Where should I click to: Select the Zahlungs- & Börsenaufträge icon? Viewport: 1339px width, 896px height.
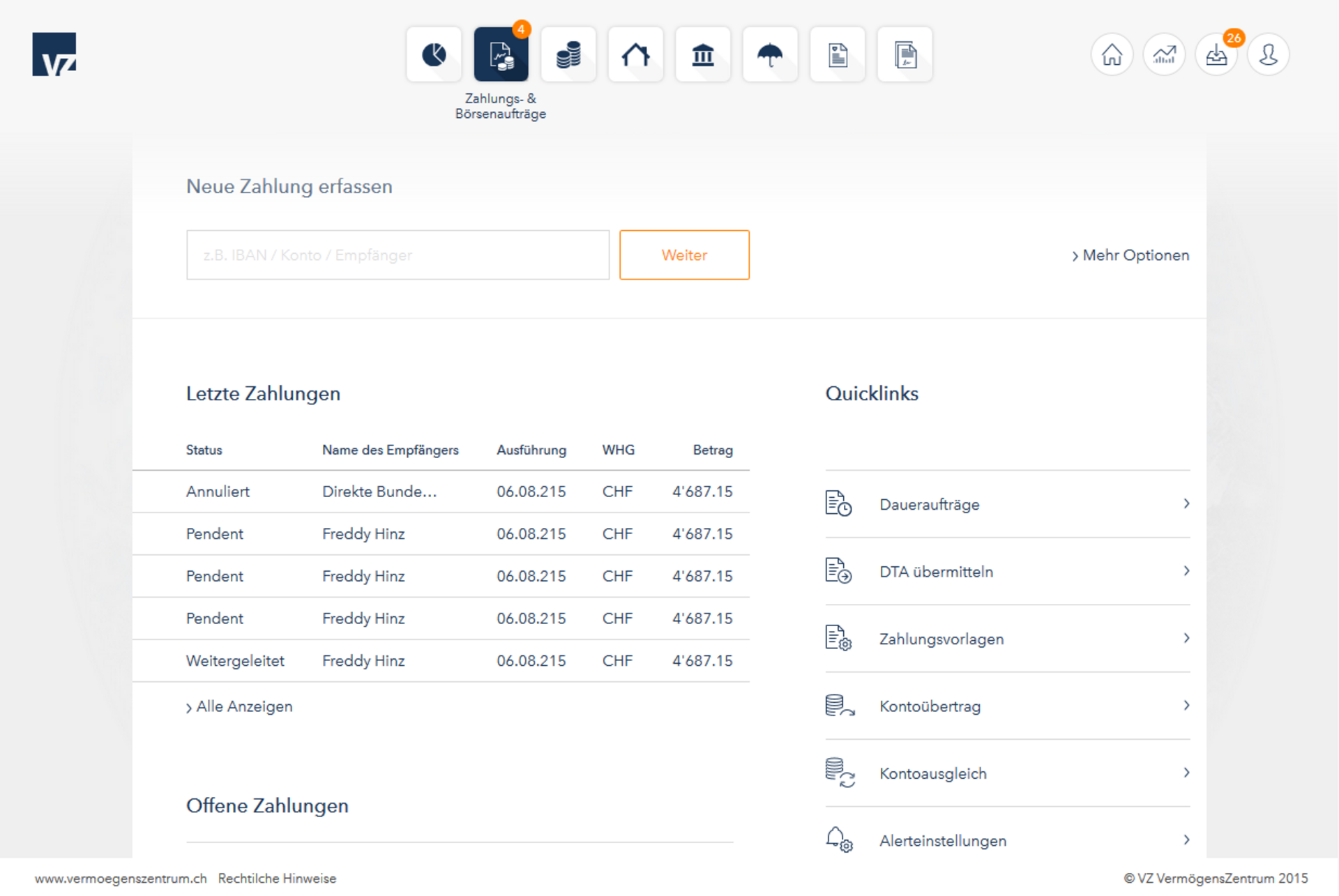click(x=501, y=54)
